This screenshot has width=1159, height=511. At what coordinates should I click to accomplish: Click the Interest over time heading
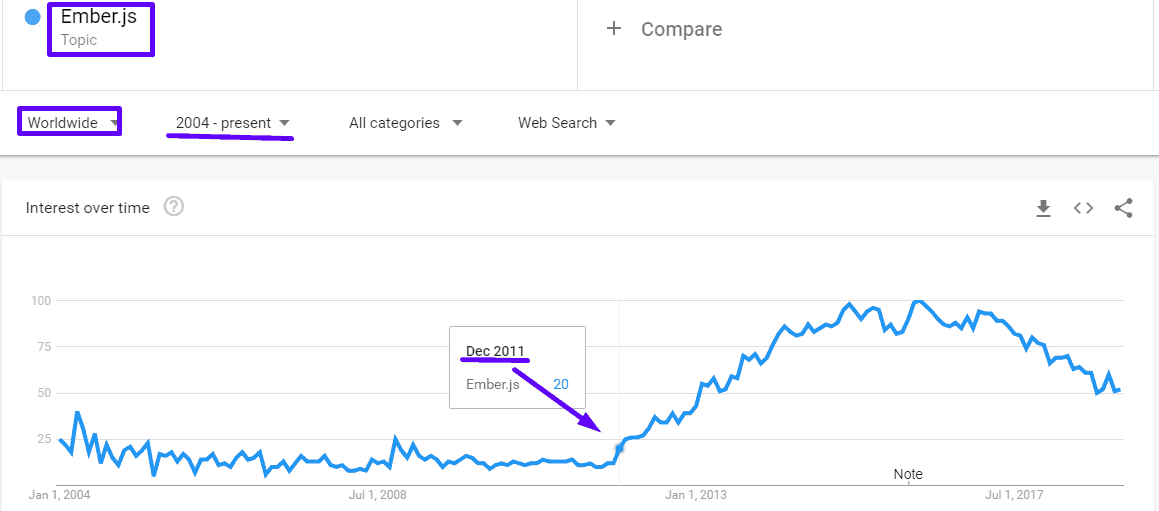[x=88, y=208]
